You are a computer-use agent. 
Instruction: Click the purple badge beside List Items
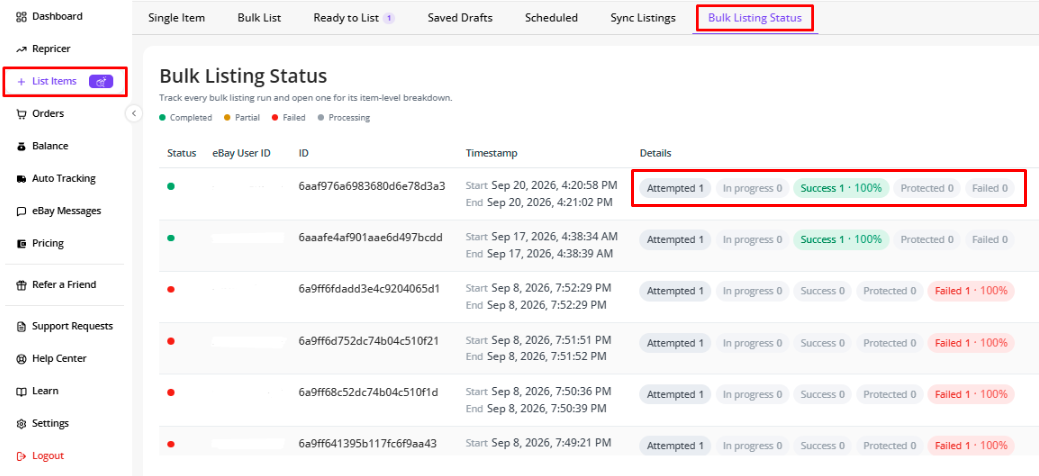(x=101, y=82)
